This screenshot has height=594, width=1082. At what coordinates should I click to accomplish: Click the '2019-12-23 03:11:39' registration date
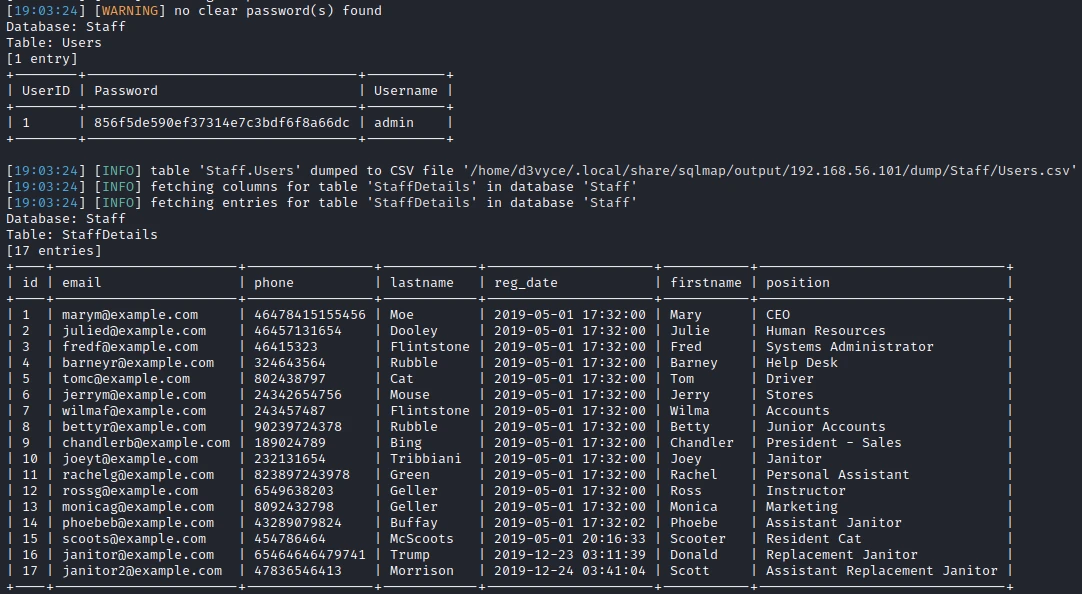(x=570, y=555)
